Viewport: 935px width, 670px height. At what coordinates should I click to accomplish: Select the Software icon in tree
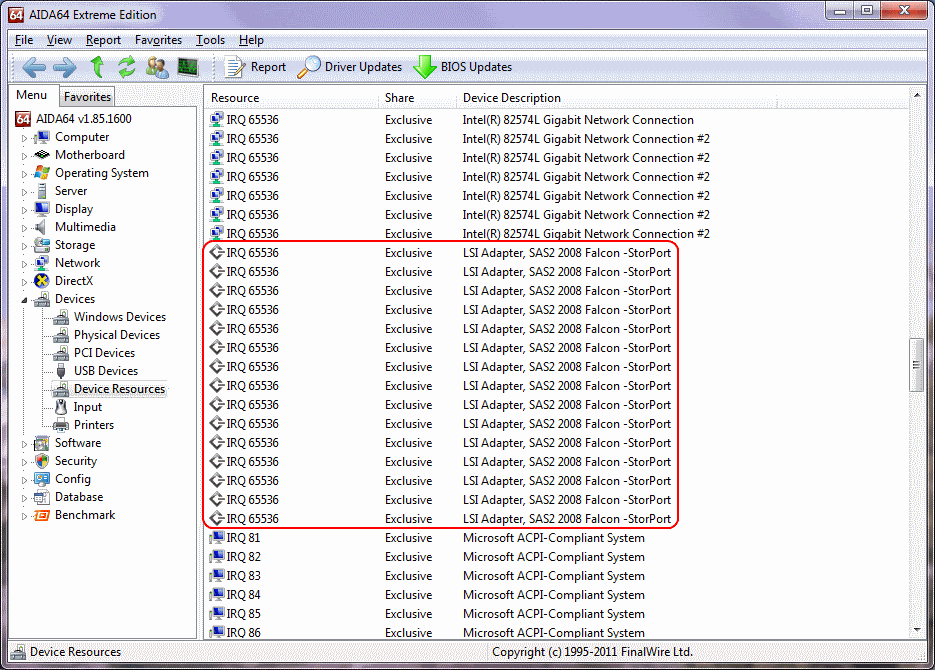tap(42, 443)
